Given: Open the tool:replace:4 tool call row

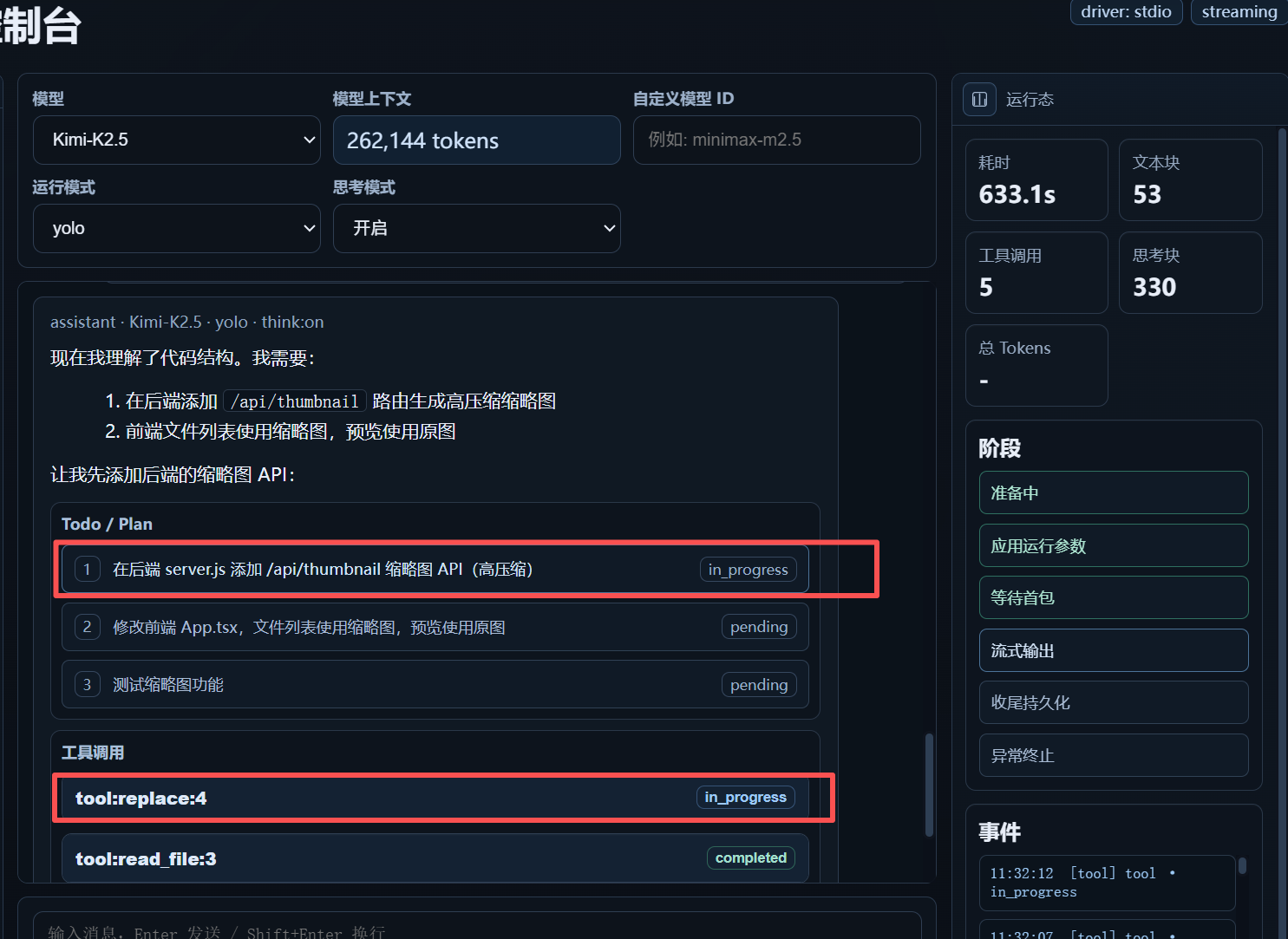Looking at the screenshot, I should (435, 799).
